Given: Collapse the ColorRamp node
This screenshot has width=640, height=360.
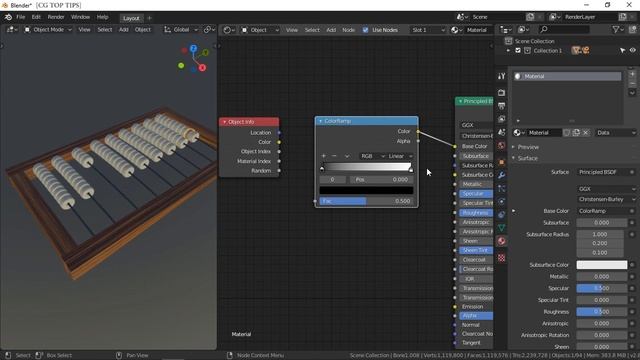Looking at the screenshot, I should (320, 121).
